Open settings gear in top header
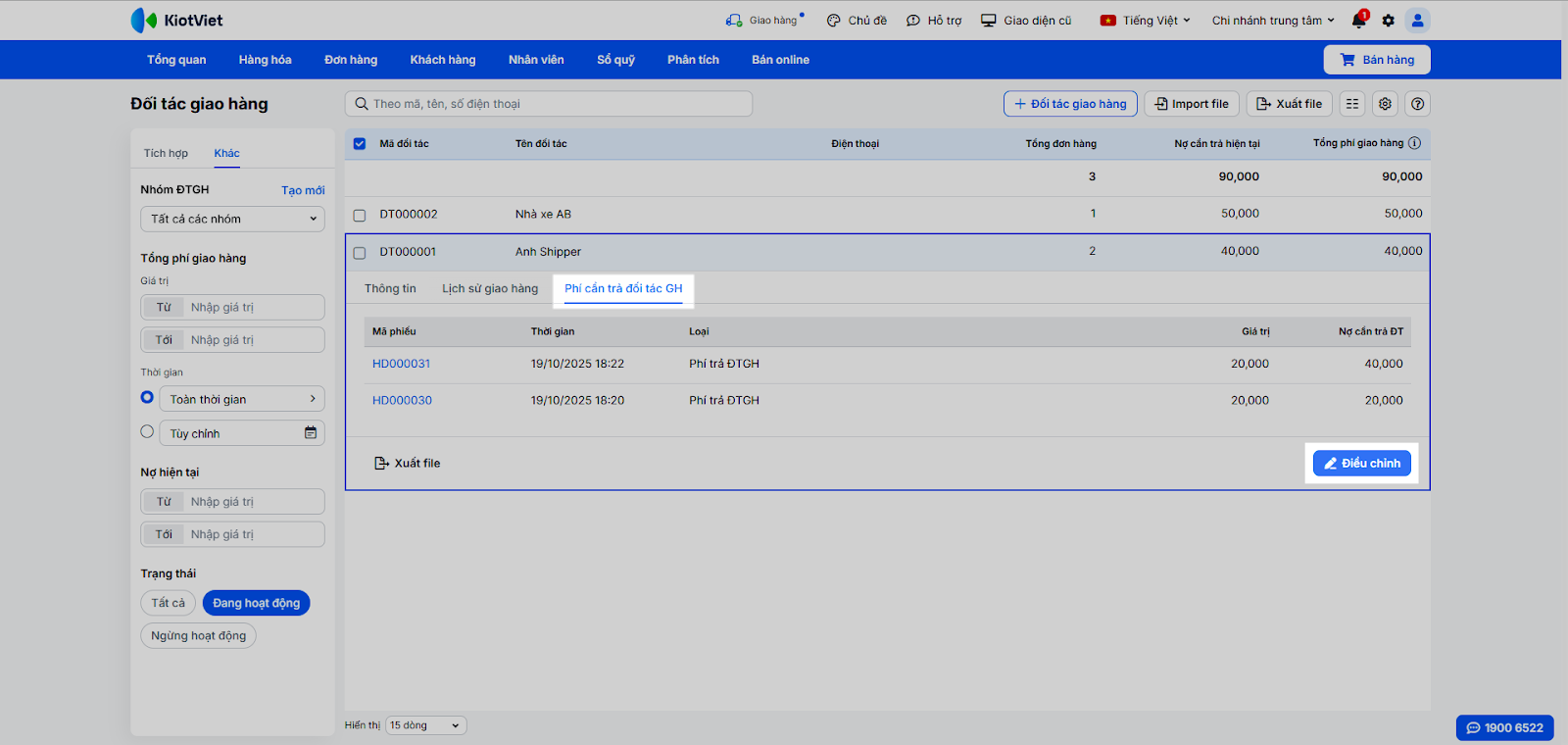Screen dimensions: 1568x745 (1388, 21)
